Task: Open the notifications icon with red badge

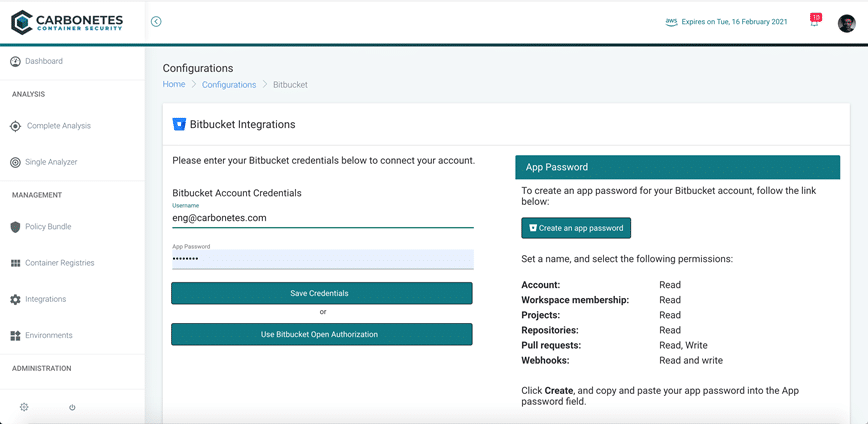Action: point(815,20)
